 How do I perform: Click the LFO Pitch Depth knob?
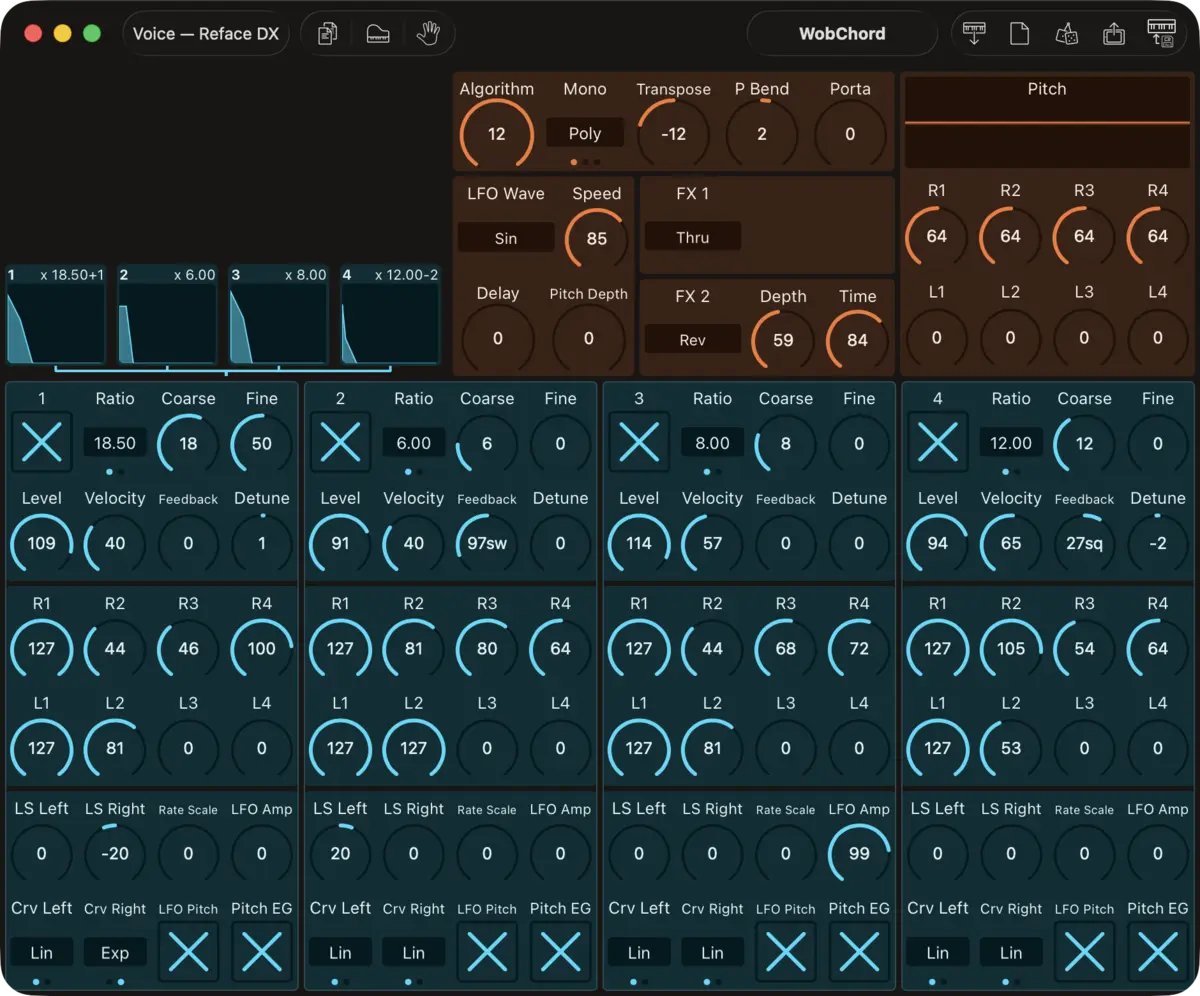coord(589,338)
